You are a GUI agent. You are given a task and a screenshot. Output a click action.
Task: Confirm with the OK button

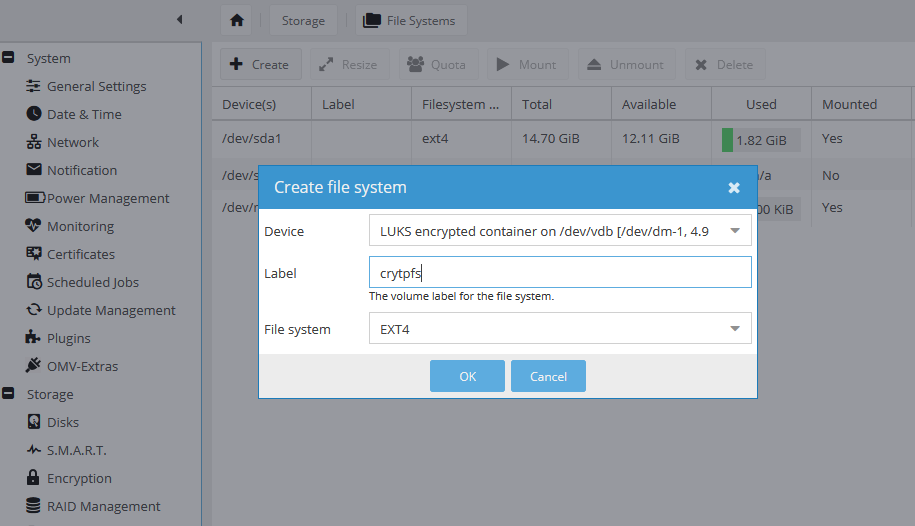[x=467, y=376]
